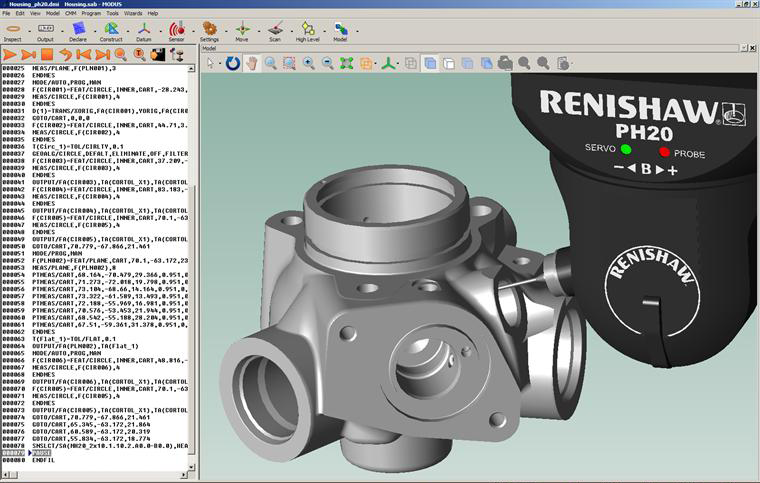Click the code panel horizontal scrollbar
This screenshot has width=760, height=483.
point(95,475)
